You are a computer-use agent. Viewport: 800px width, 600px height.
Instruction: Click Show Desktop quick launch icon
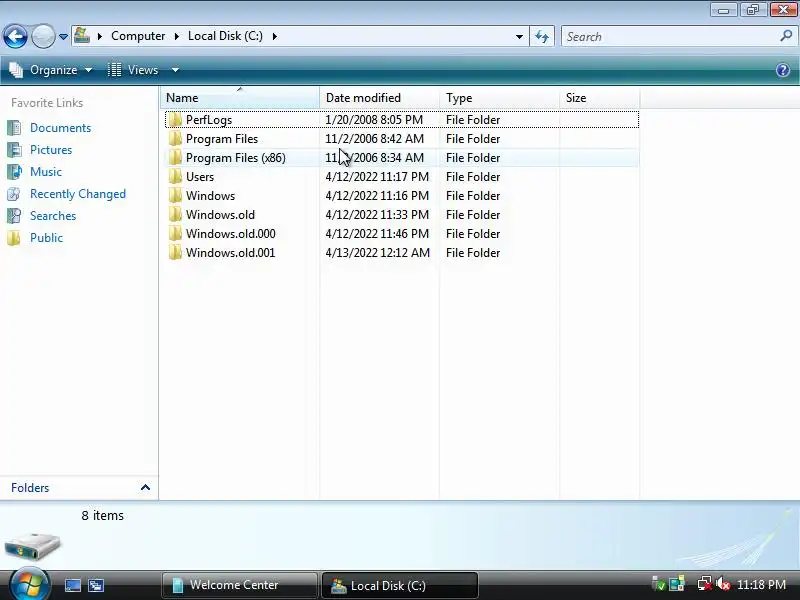point(72,585)
